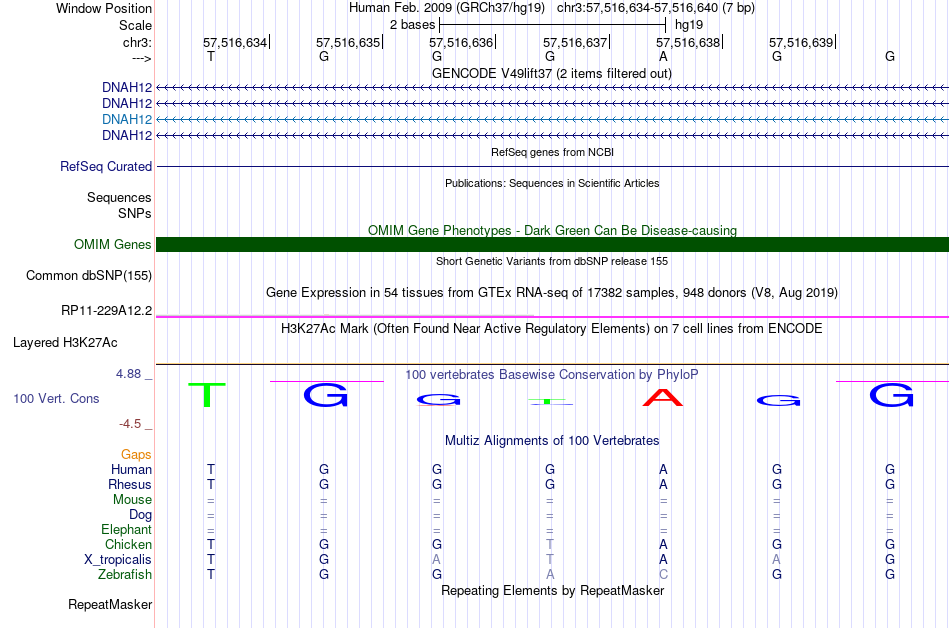Click the red A in the conservation logo

[663, 397]
